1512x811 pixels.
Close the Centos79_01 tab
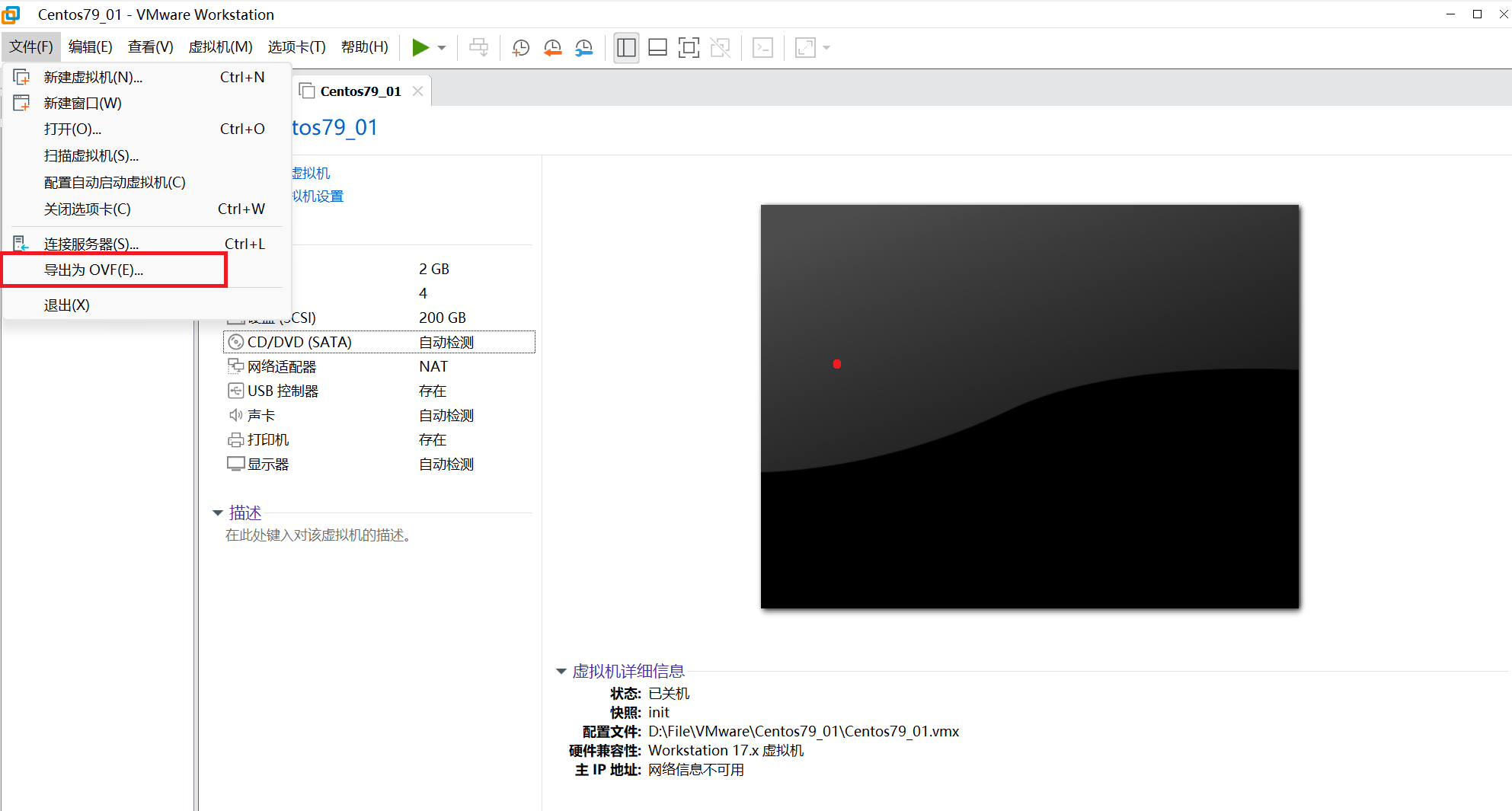point(417,91)
